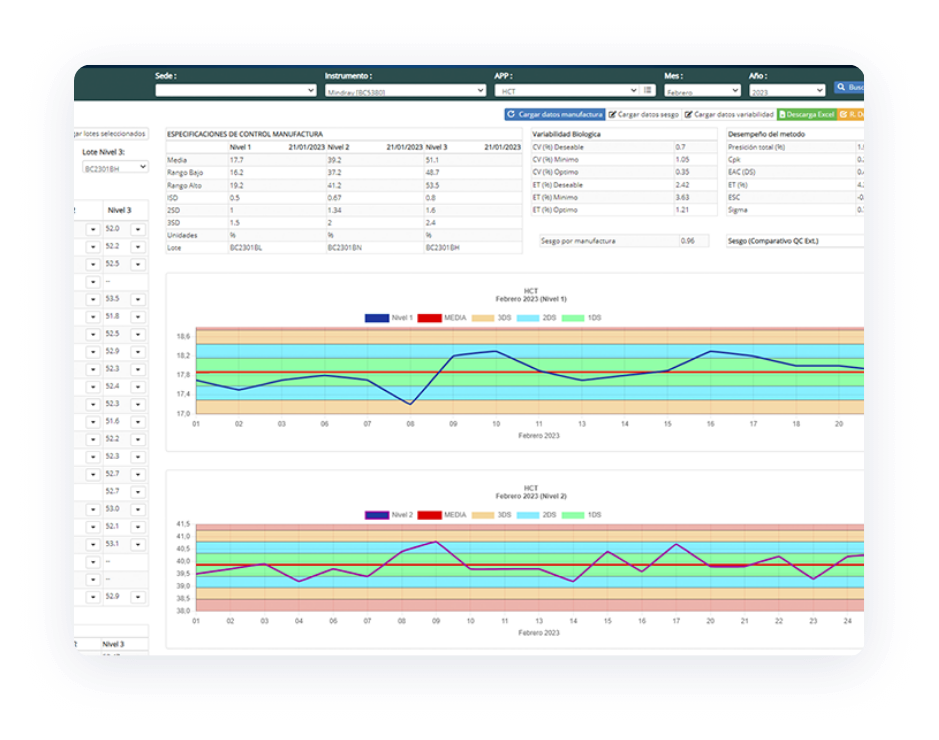This screenshot has width=939, height=740.
Task: Click the file icon on Descarga Excel
Action: 782,114
